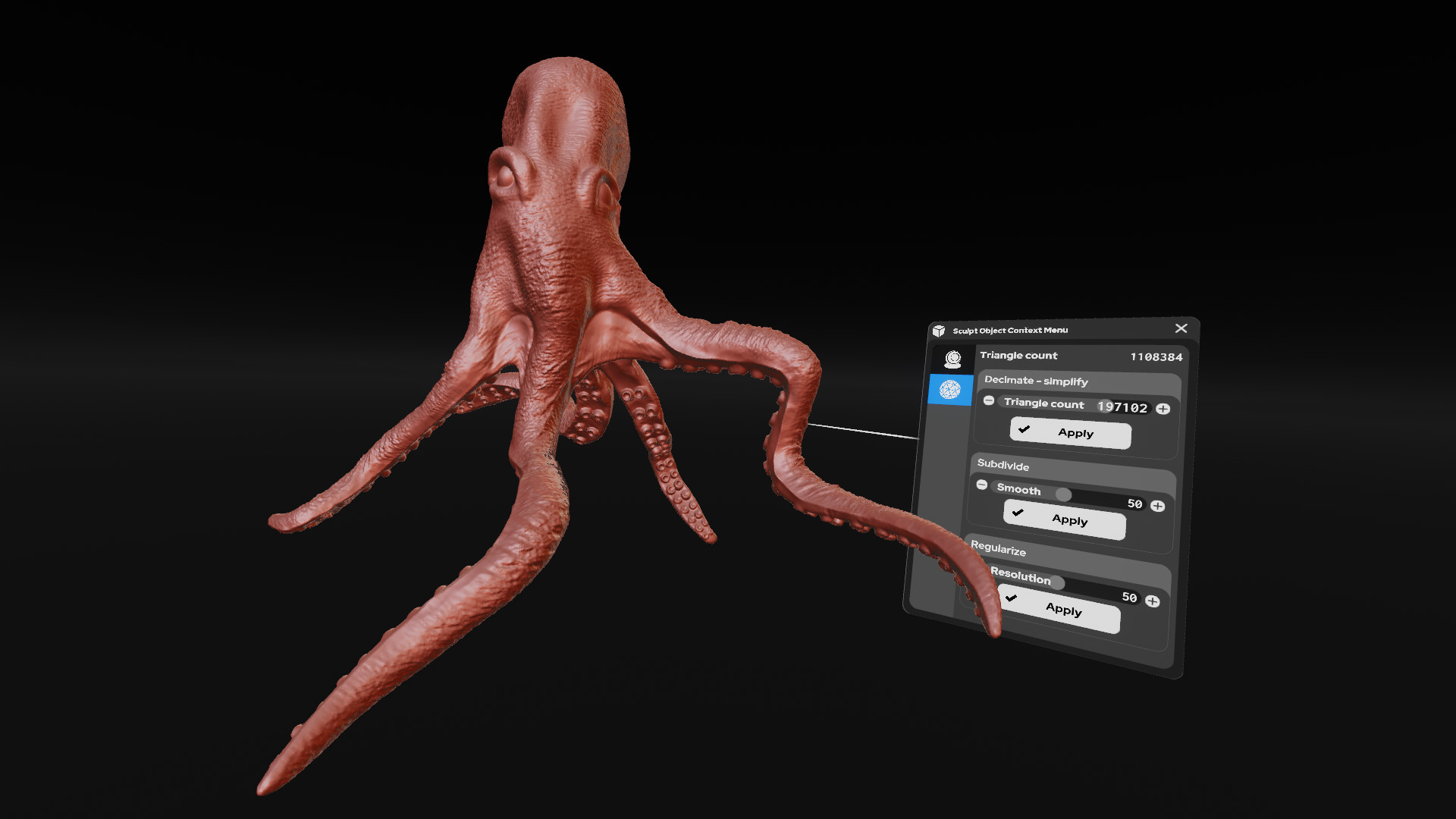Close the Sculpt Object Context Menu
This screenshot has height=819, width=1456.
point(1181,328)
